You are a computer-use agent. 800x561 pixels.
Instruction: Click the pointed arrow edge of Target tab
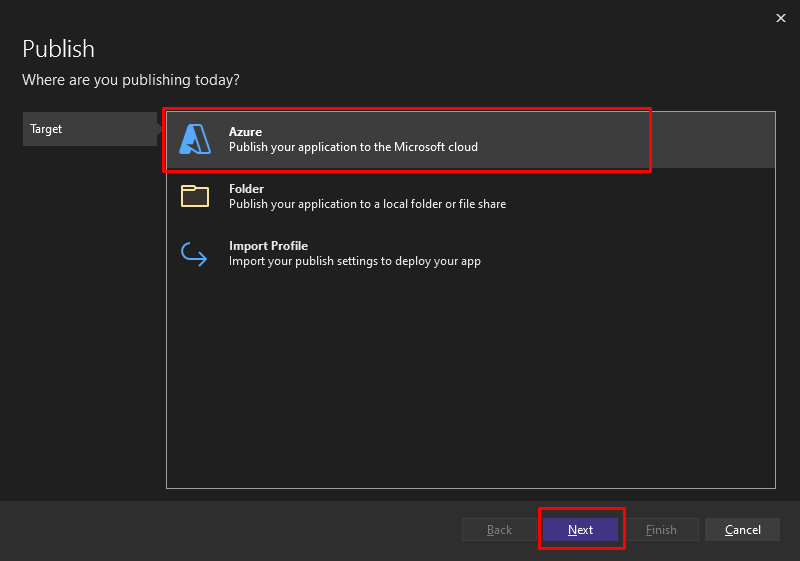pos(160,129)
